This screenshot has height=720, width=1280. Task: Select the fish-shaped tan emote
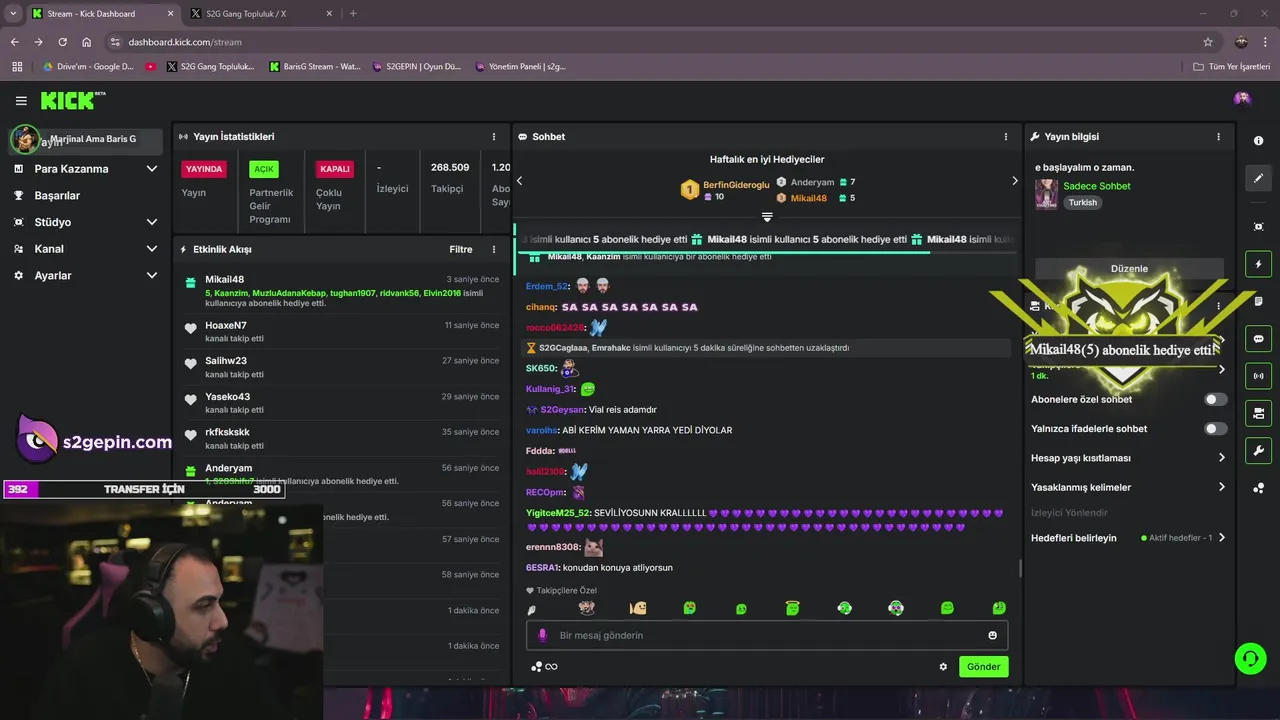[638, 608]
